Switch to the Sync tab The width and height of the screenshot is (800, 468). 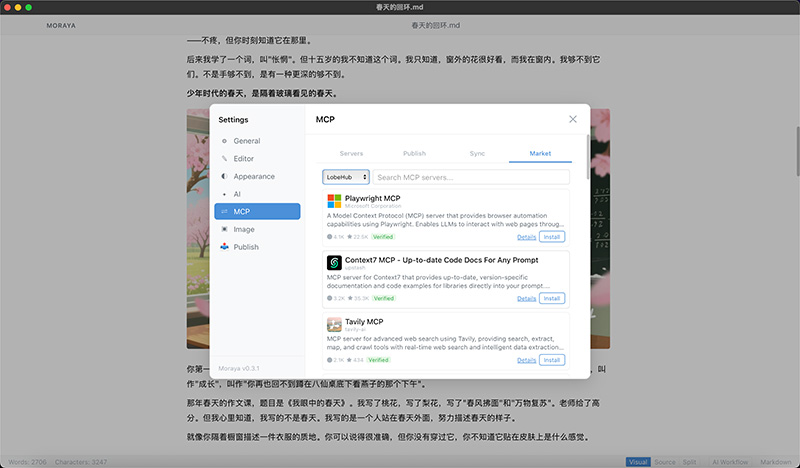477,153
